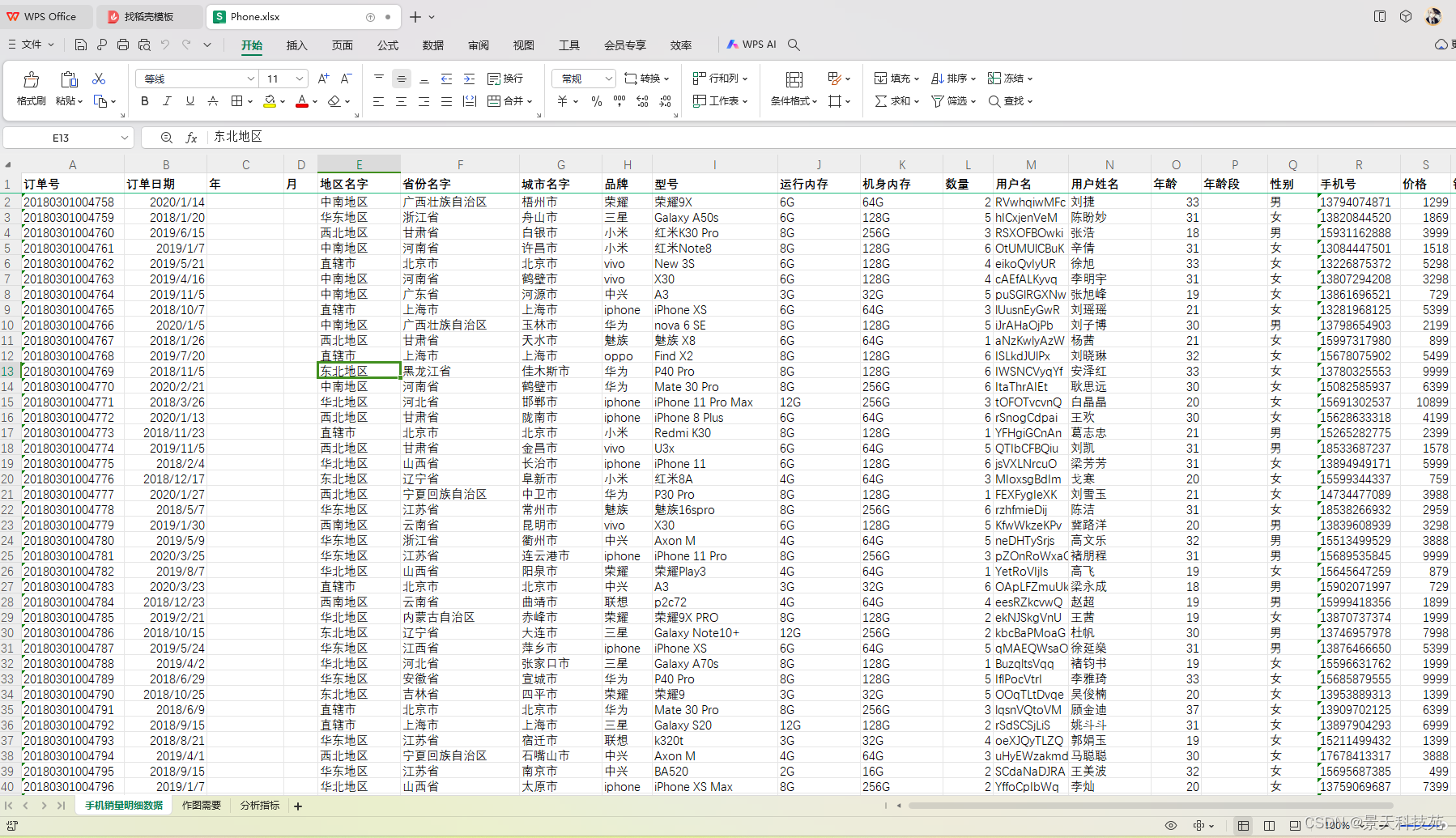Expand the Fill (填充) dropdown
Screen dimensions: 1456x838
point(916,79)
